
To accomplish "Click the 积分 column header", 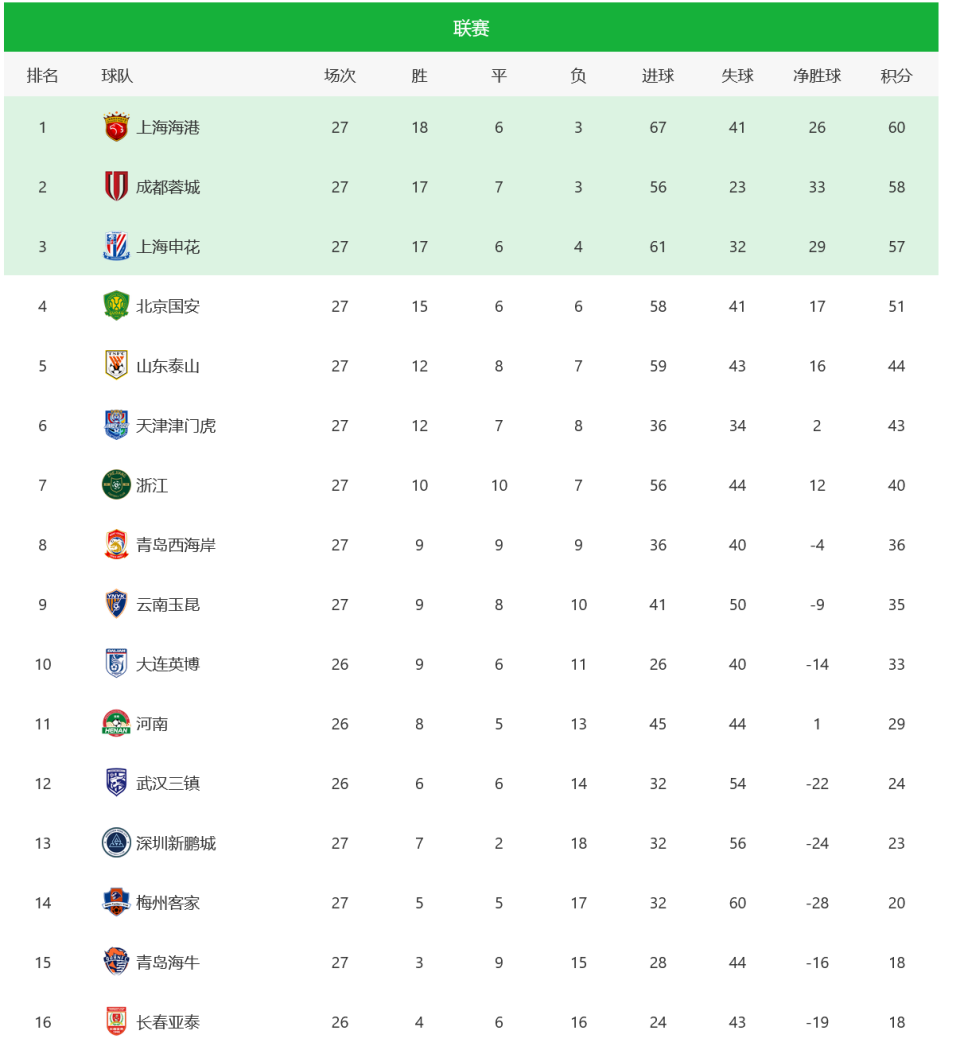I will 896,76.
